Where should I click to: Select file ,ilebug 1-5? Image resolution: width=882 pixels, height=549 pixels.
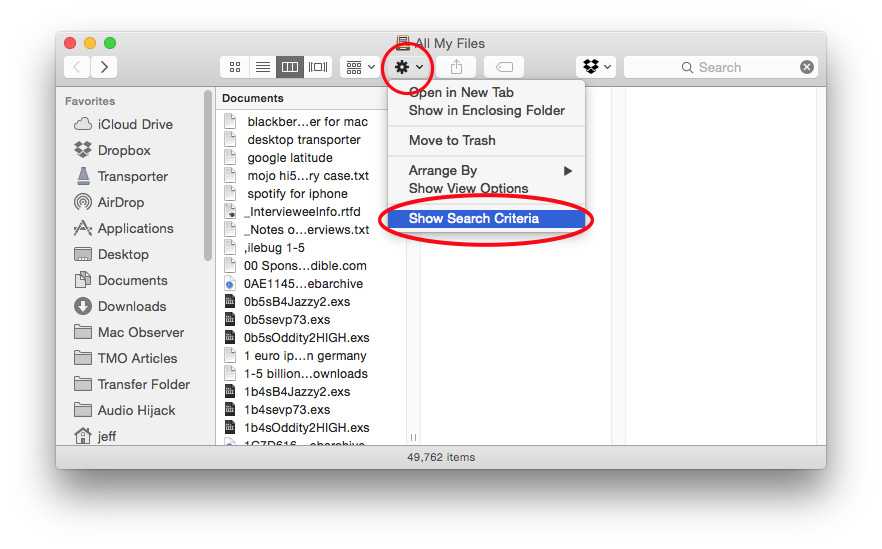264,248
